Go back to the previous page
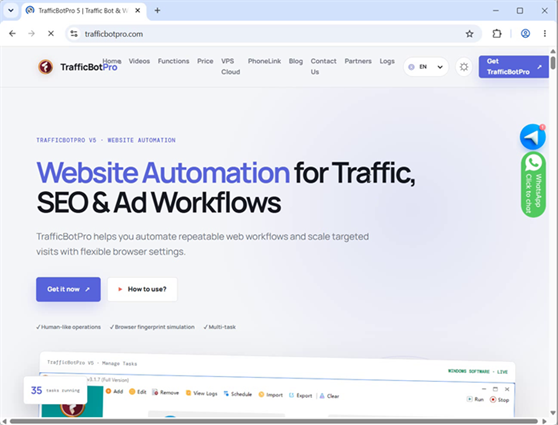The height and width of the screenshot is (425, 558). [12, 33]
